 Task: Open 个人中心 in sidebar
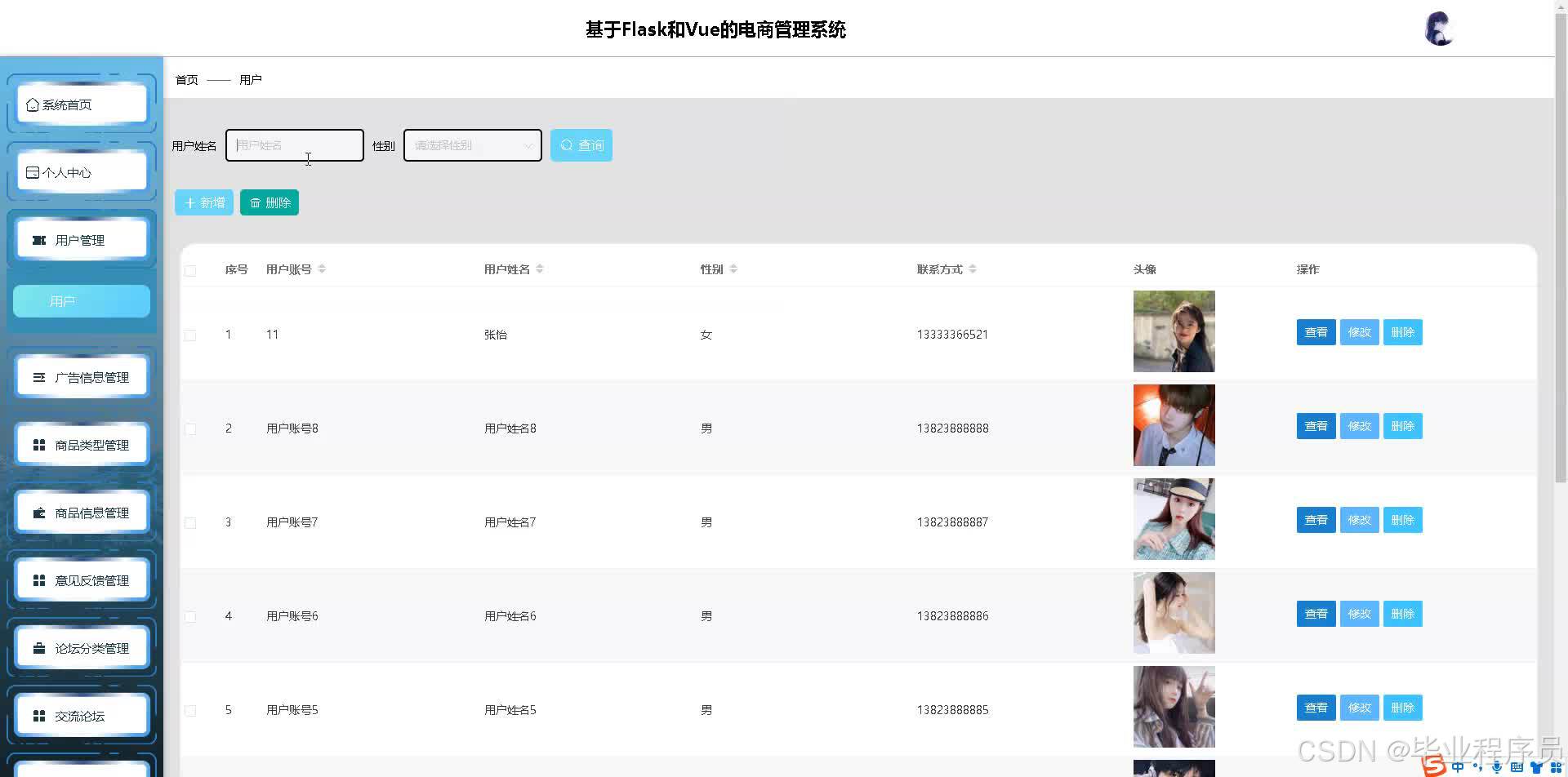pyautogui.click(x=82, y=172)
